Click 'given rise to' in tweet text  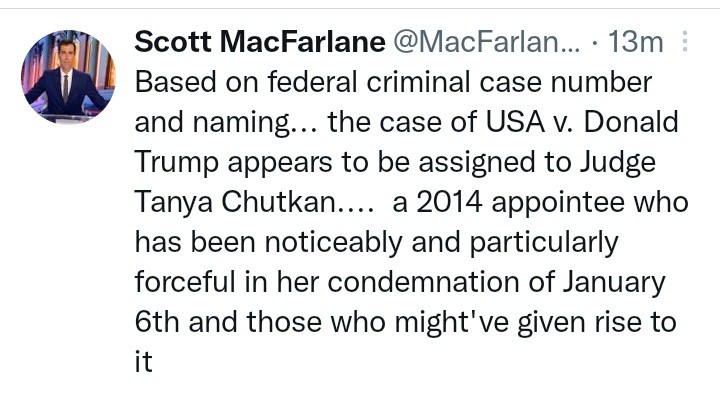click(597, 322)
